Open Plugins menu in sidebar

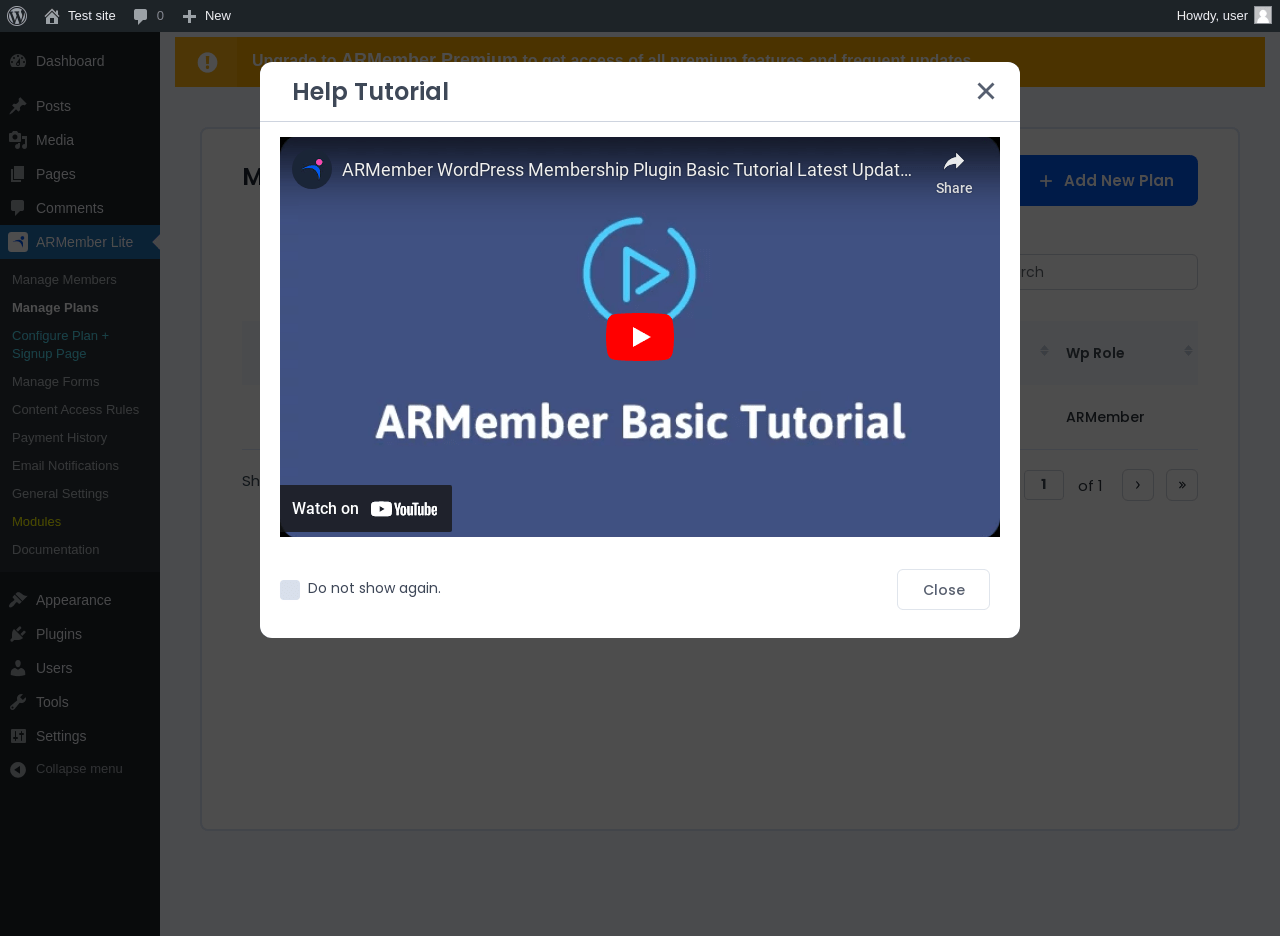(x=80, y=634)
